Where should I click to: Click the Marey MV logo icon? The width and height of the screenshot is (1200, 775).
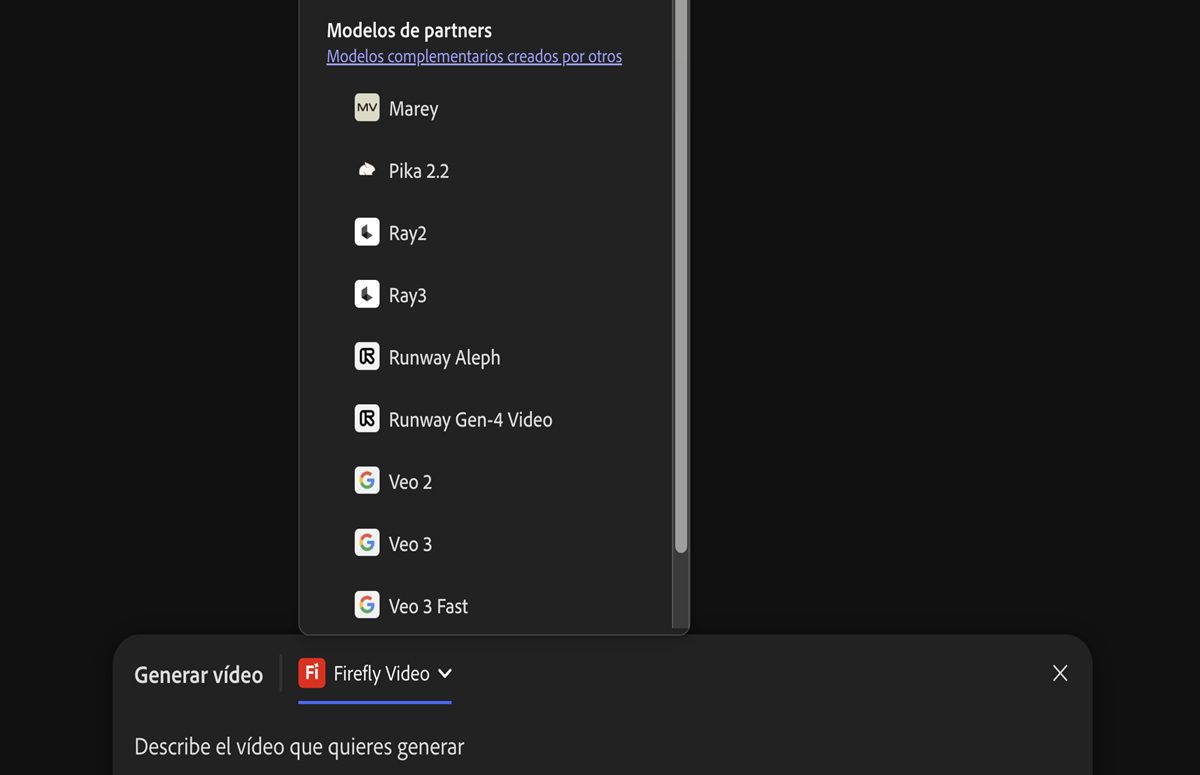[x=367, y=108]
